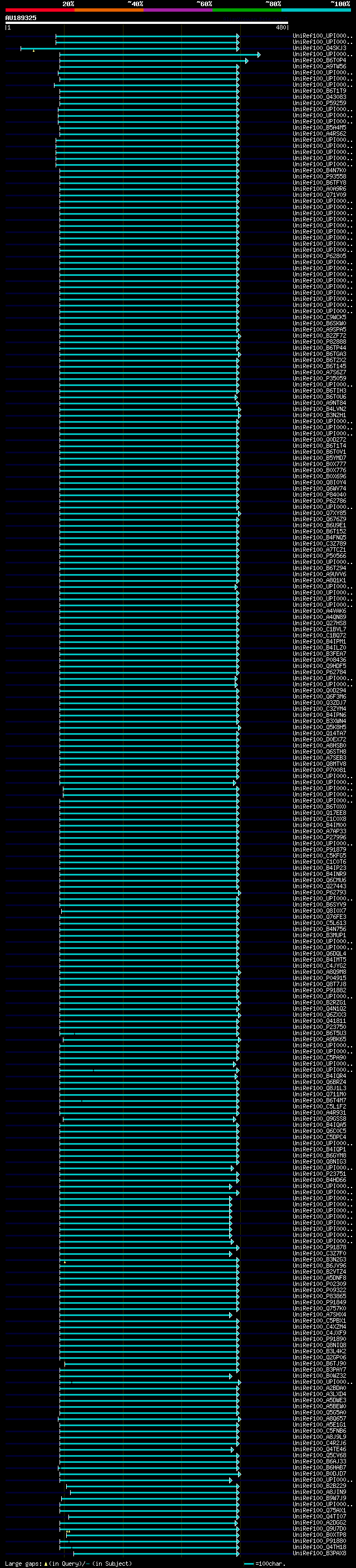Select the UniRef100_B0X776 label

pyautogui.click(x=319, y=470)
